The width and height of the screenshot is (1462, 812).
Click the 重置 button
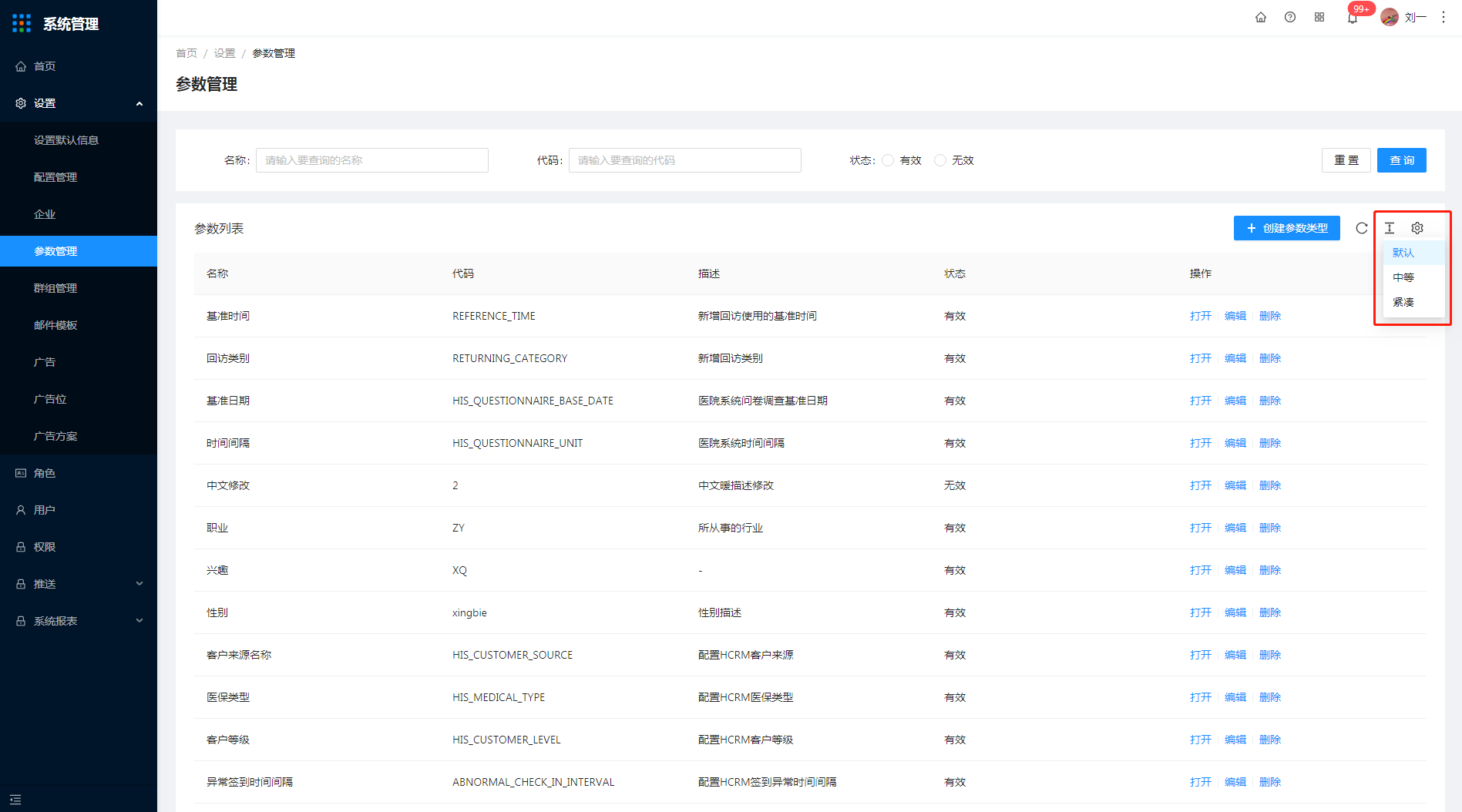point(1346,160)
